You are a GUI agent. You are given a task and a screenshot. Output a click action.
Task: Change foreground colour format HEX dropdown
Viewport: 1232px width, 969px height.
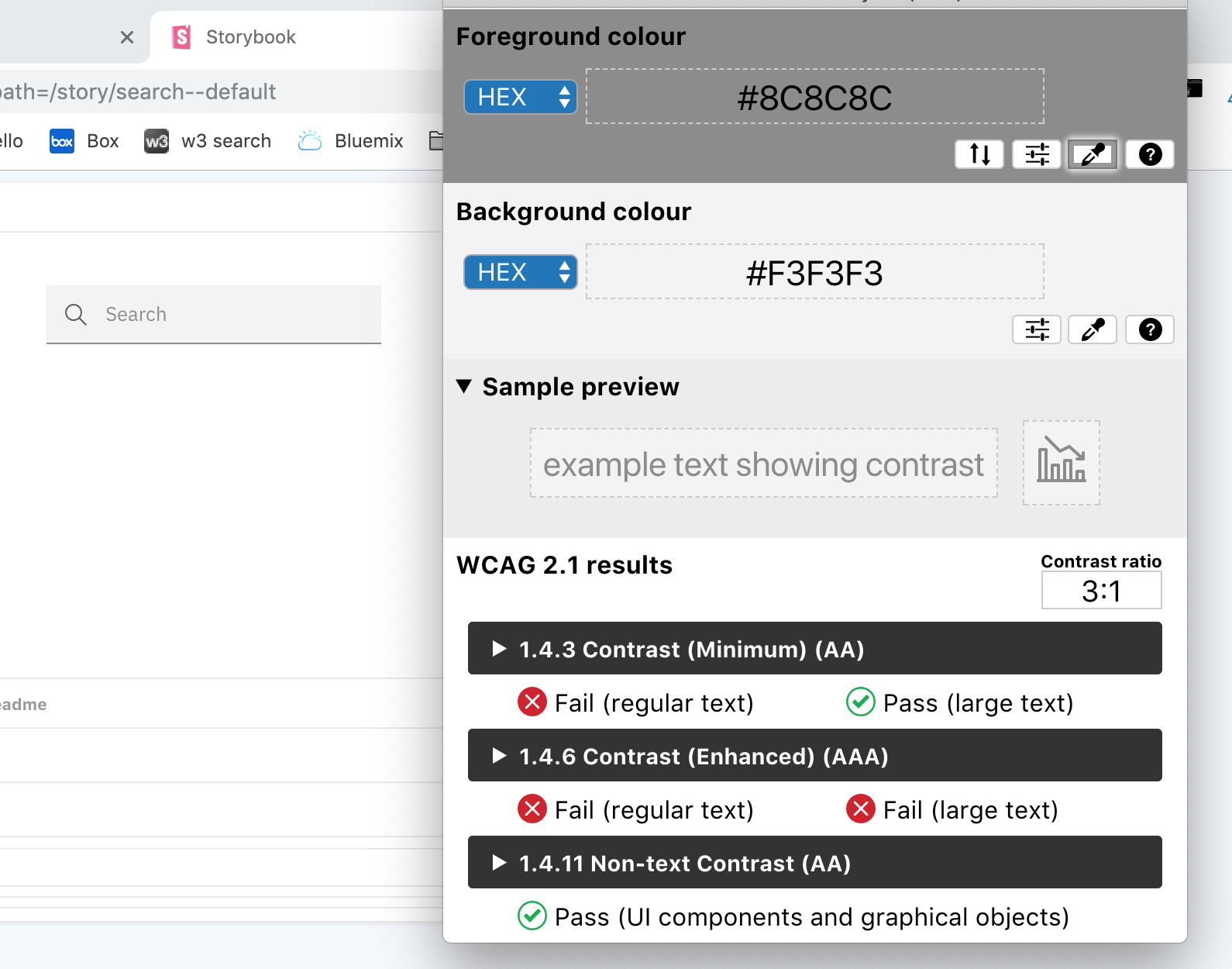tap(521, 97)
